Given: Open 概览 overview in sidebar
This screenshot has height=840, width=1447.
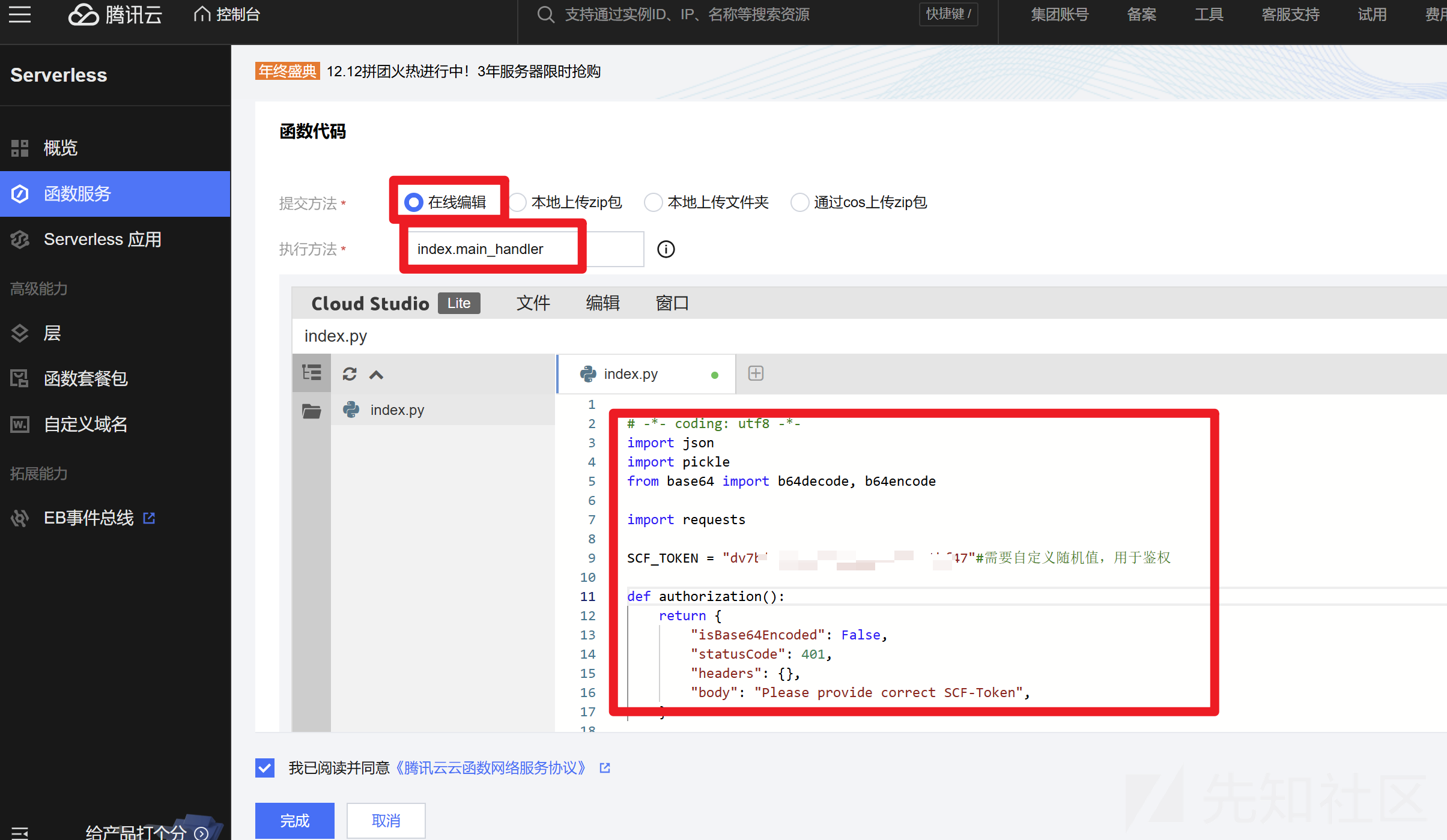Looking at the screenshot, I should [x=115, y=148].
